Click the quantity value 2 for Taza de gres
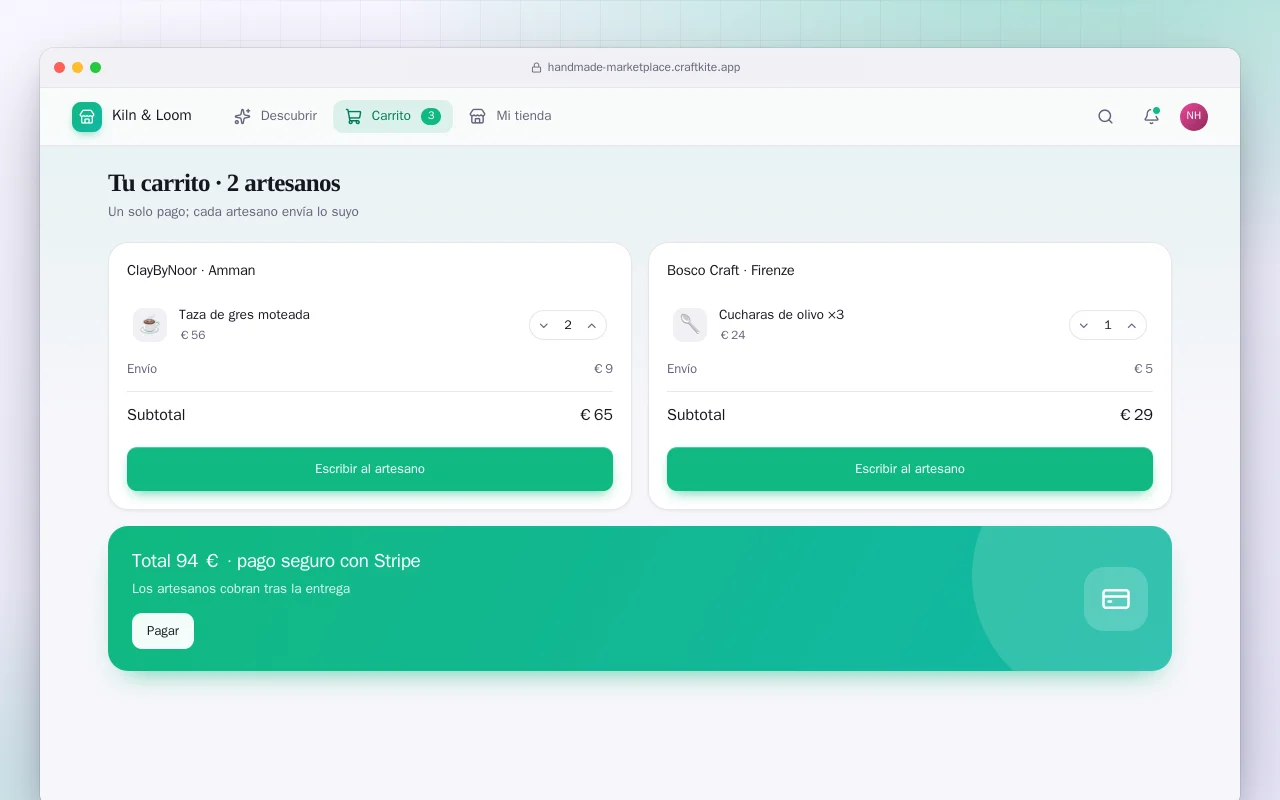 click(x=568, y=325)
